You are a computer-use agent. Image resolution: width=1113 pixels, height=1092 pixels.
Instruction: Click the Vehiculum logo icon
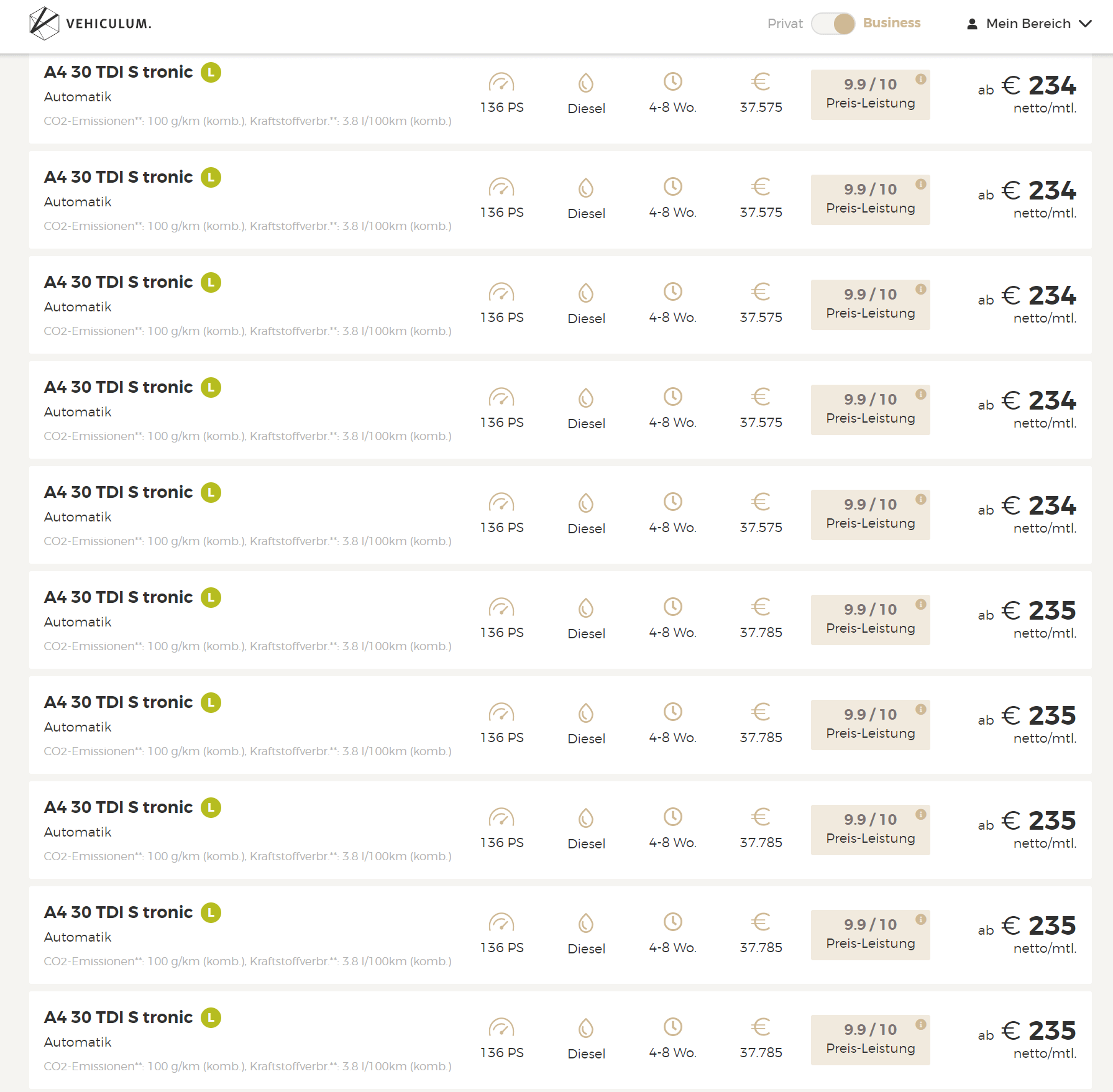click(x=44, y=24)
